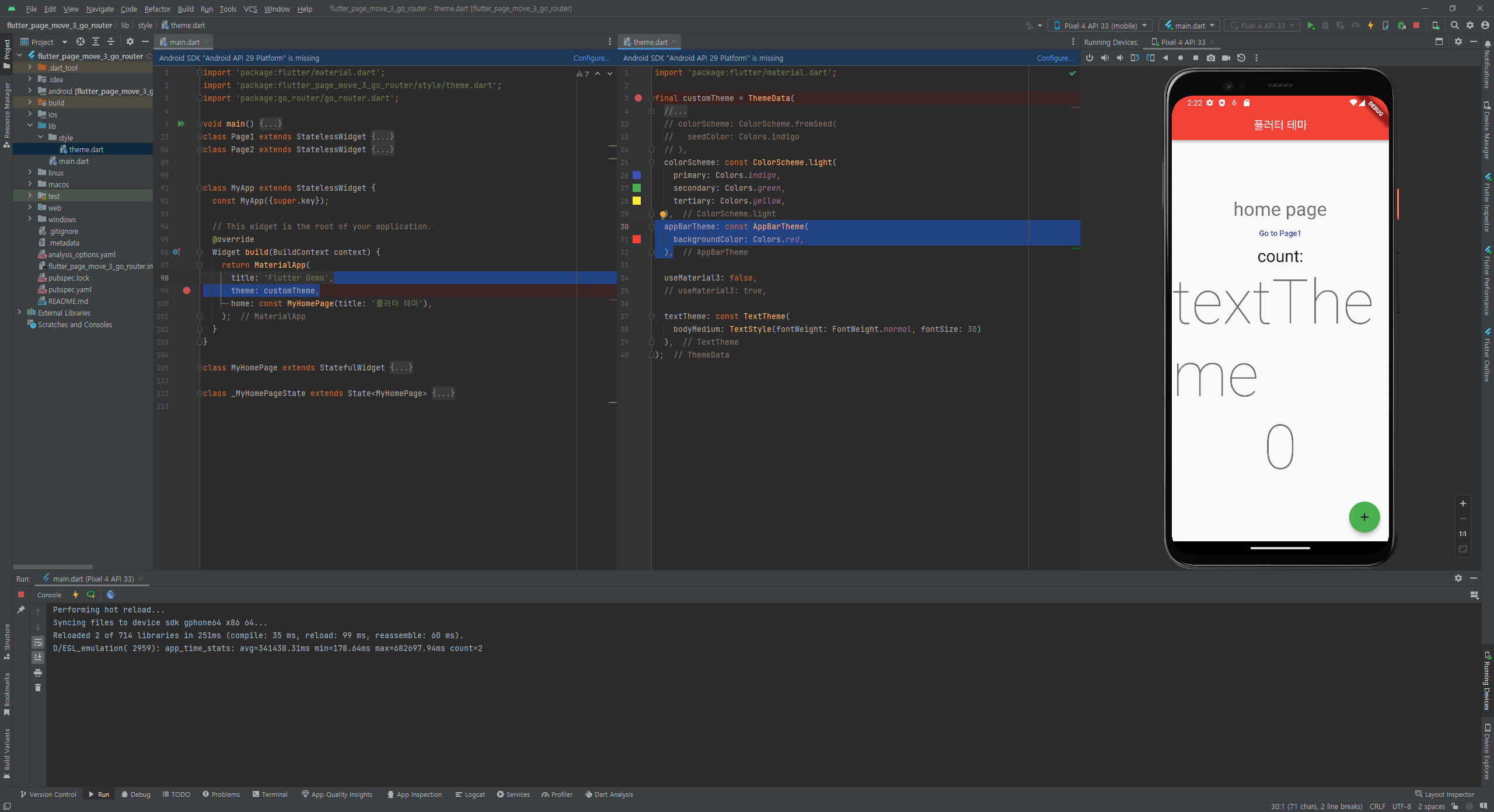
Task: Open the Refactor menu
Action: 157,9
